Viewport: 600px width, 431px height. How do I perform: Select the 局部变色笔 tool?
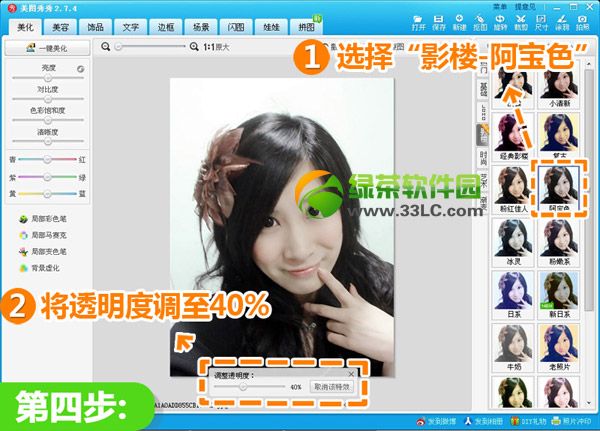(43, 251)
